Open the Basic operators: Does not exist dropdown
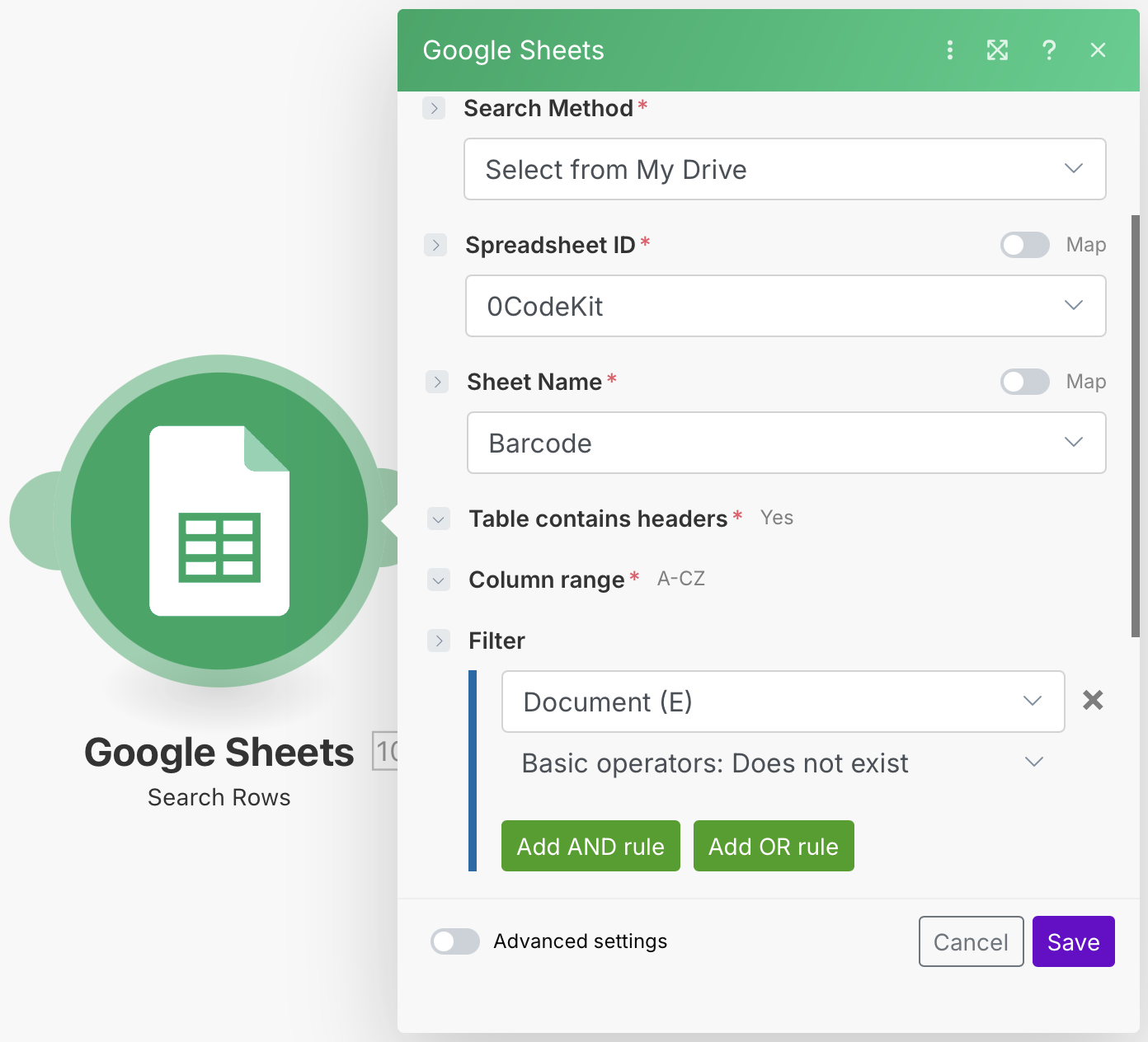 (x=783, y=763)
